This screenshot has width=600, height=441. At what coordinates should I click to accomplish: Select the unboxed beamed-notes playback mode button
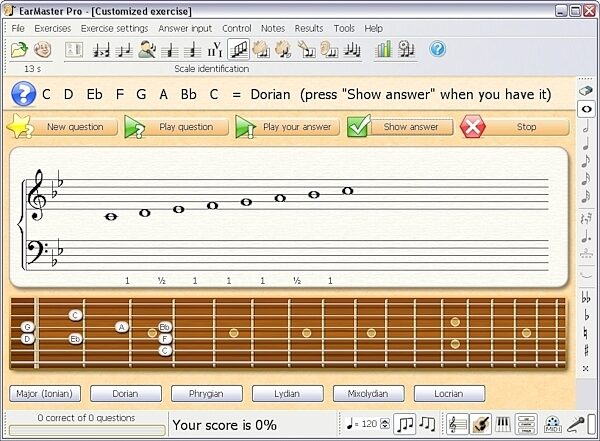427,424
